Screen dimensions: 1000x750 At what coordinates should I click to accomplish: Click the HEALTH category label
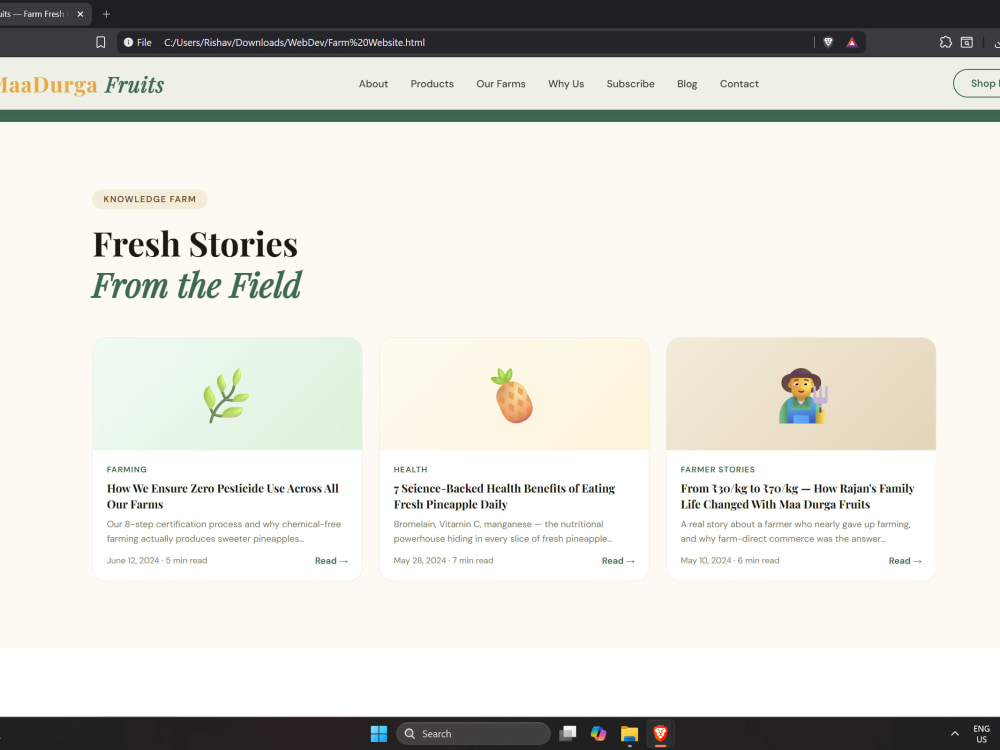tap(410, 469)
